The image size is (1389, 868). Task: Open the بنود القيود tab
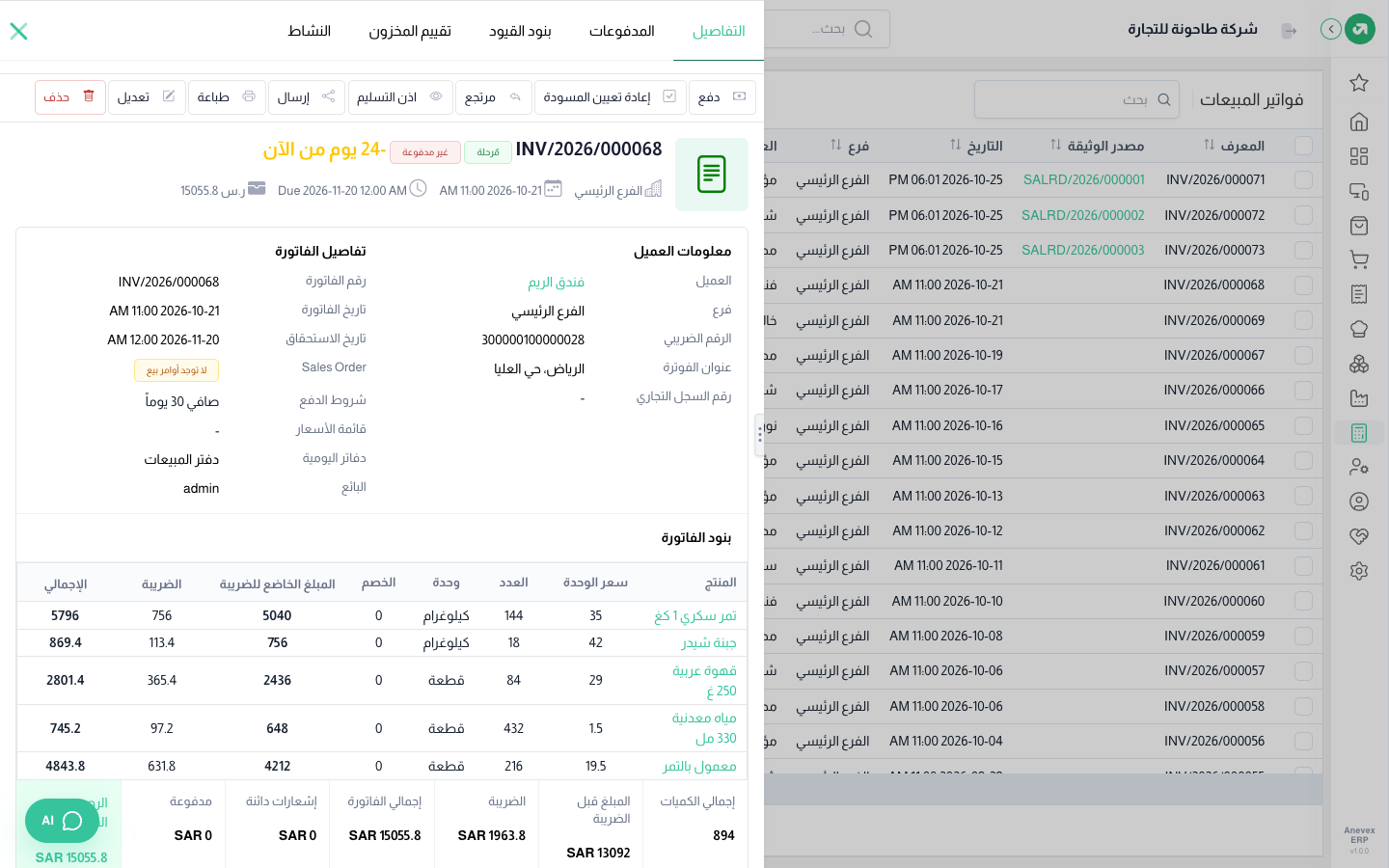tap(520, 31)
